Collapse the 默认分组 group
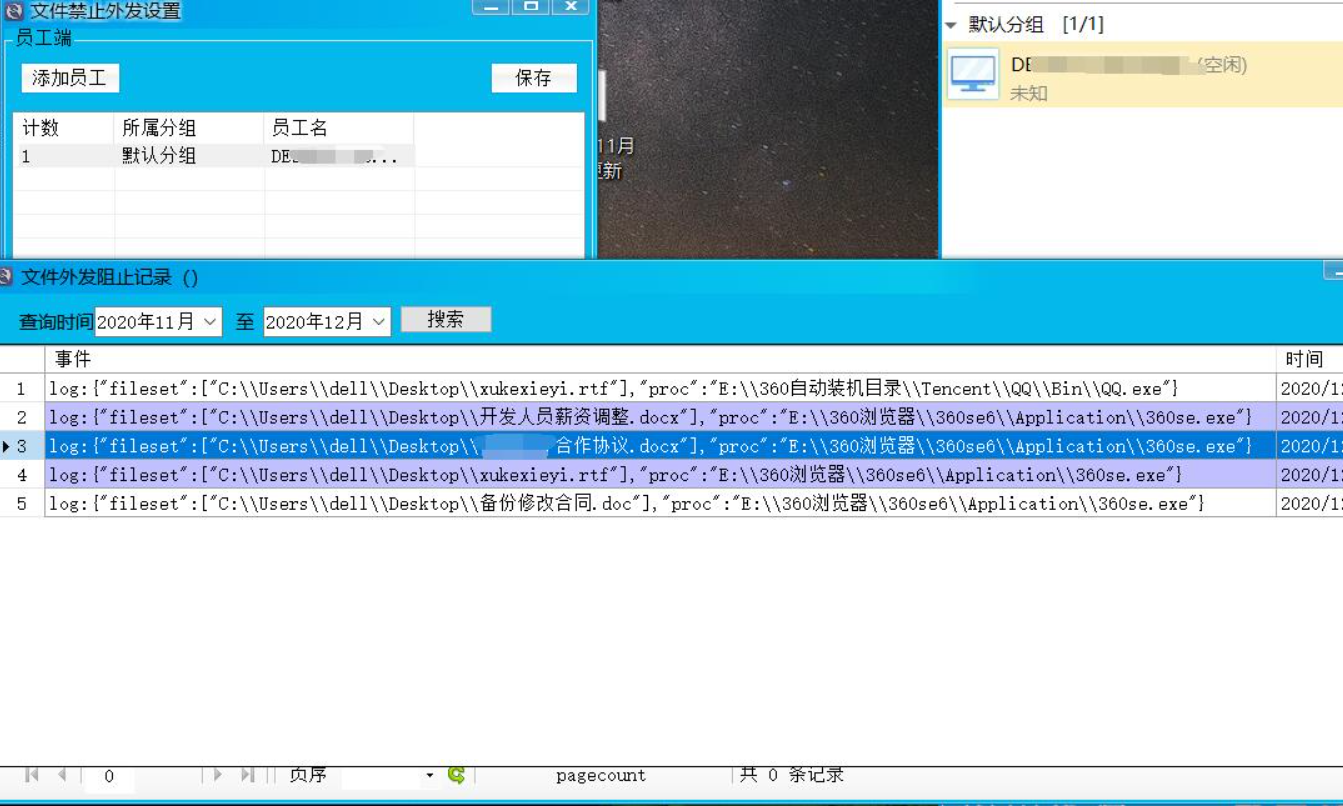 951,25
